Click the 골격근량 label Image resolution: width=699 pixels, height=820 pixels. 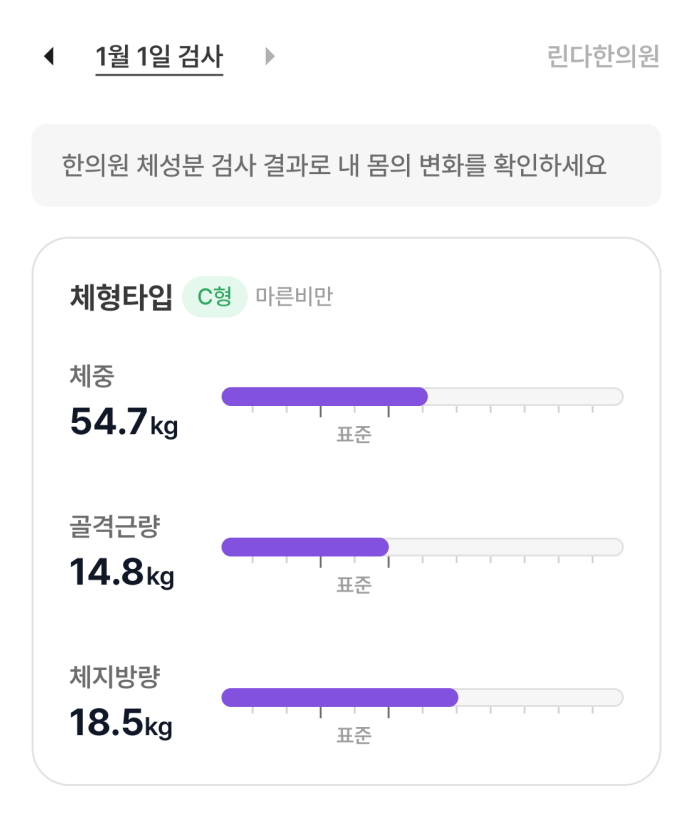[114, 527]
